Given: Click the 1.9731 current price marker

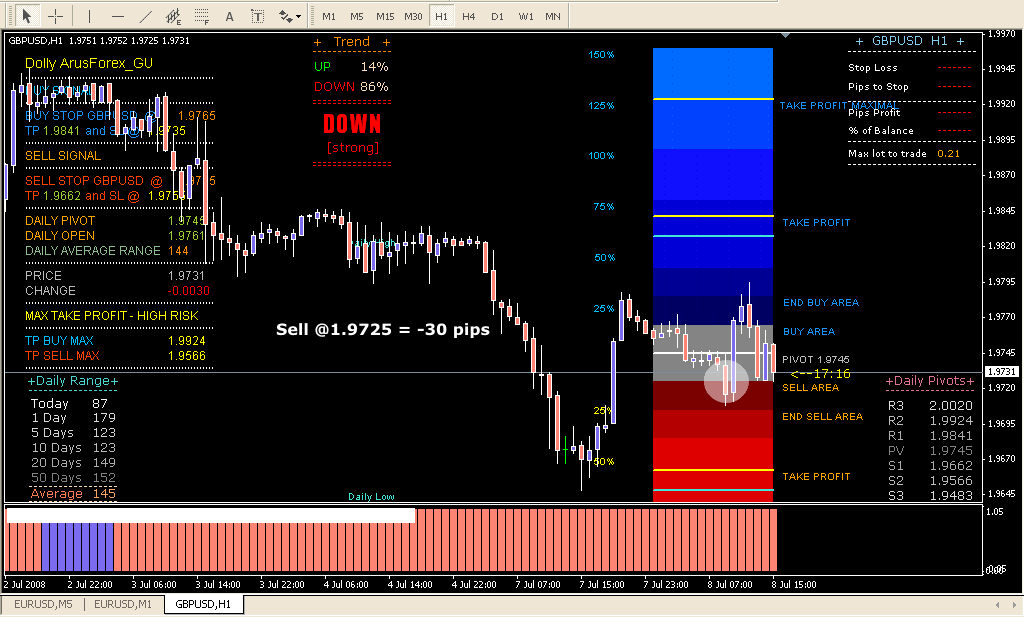Looking at the screenshot, I should point(1002,372).
